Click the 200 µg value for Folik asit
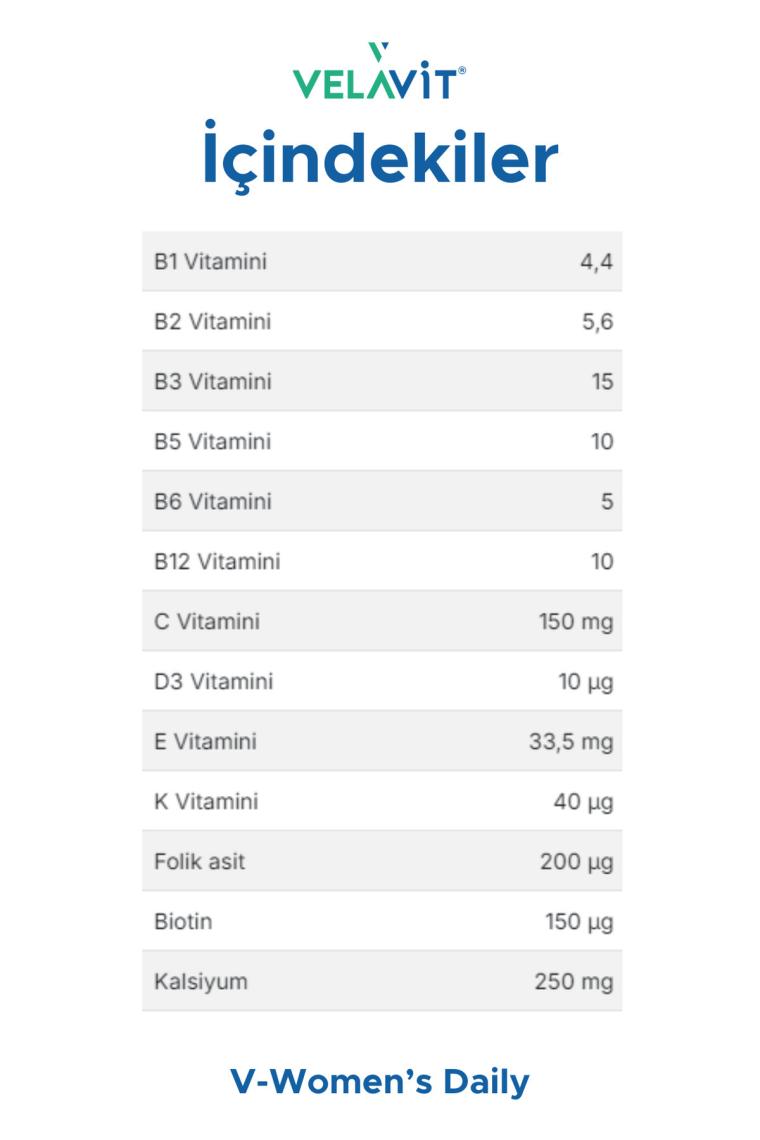 coord(576,862)
